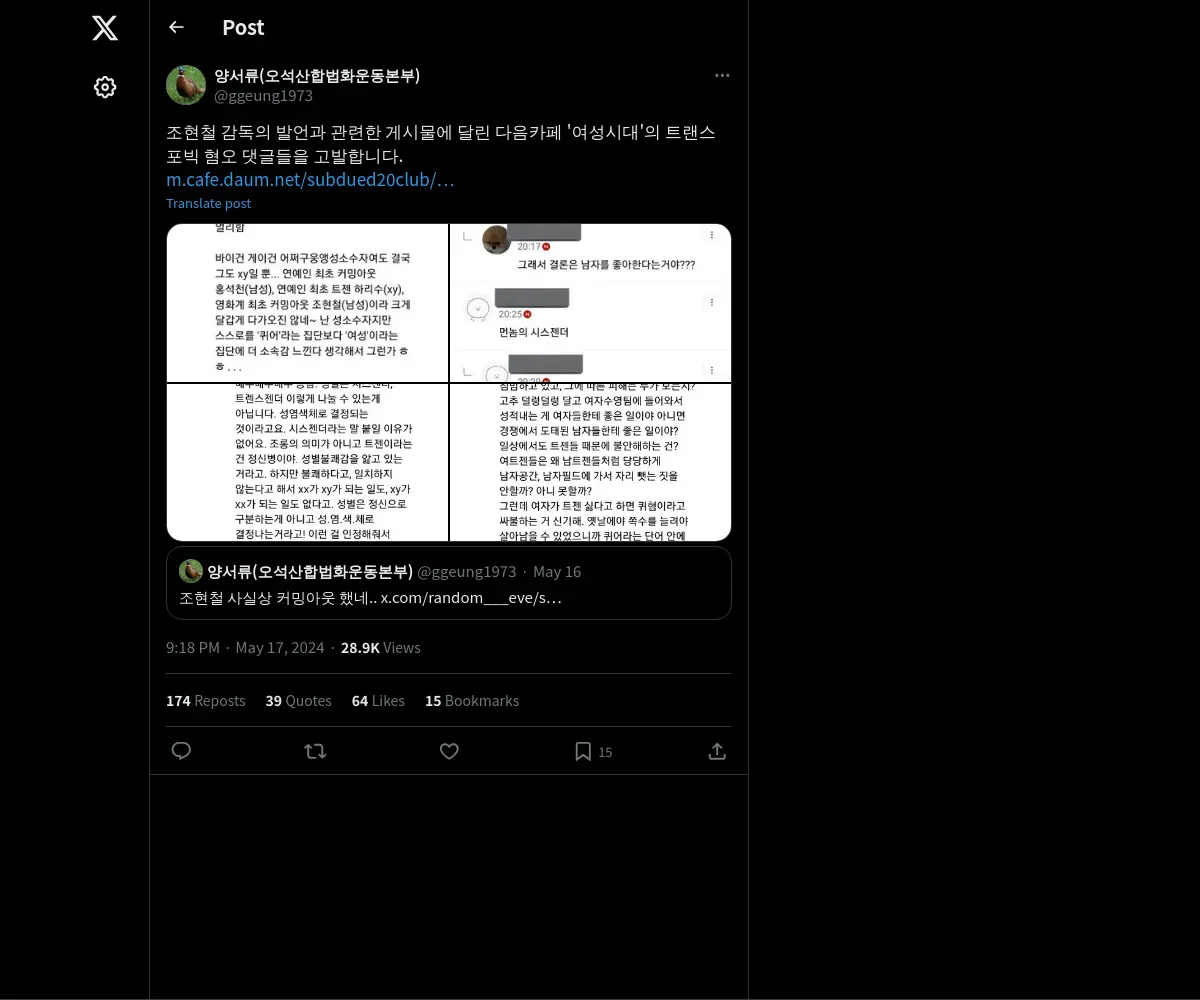Open the author's pheasant profile avatar

(186, 85)
